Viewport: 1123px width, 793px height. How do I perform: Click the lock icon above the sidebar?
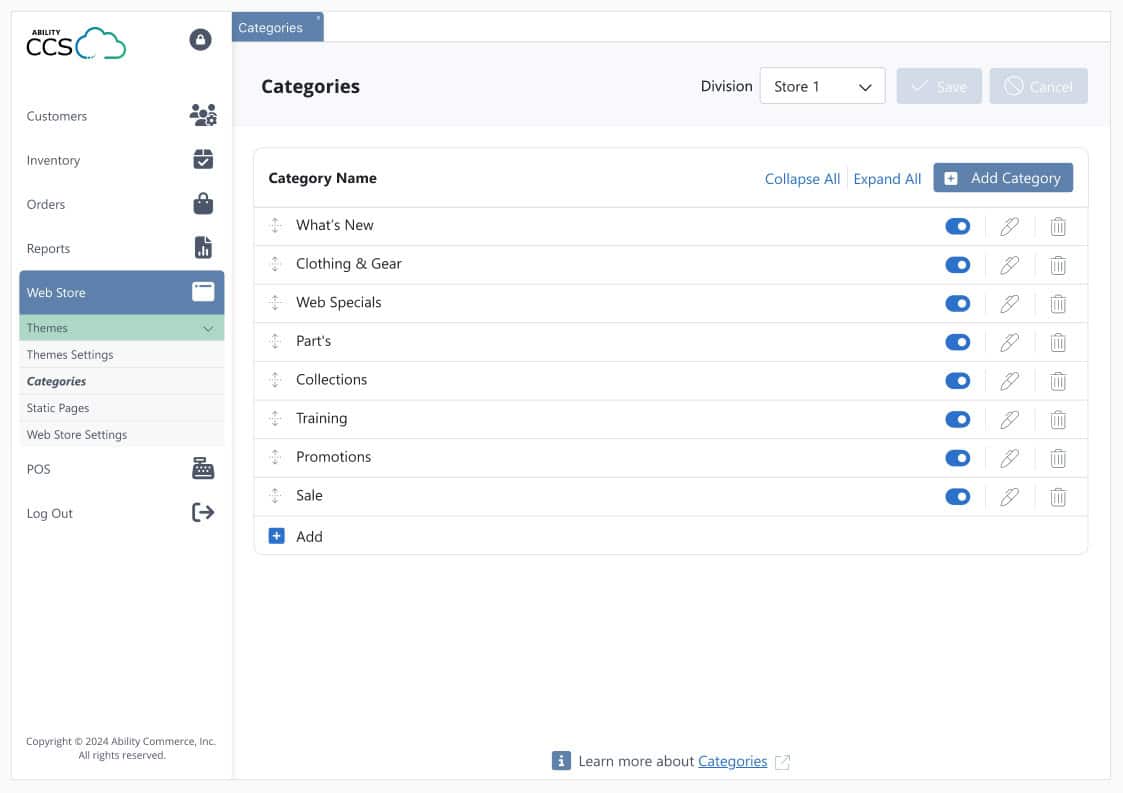click(200, 41)
